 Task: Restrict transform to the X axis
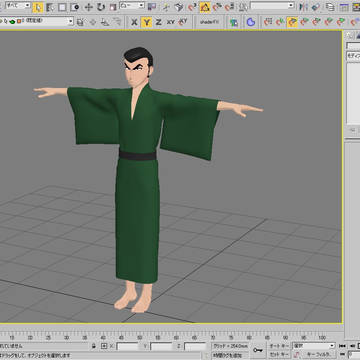pyautogui.click(x=134, y=22)
